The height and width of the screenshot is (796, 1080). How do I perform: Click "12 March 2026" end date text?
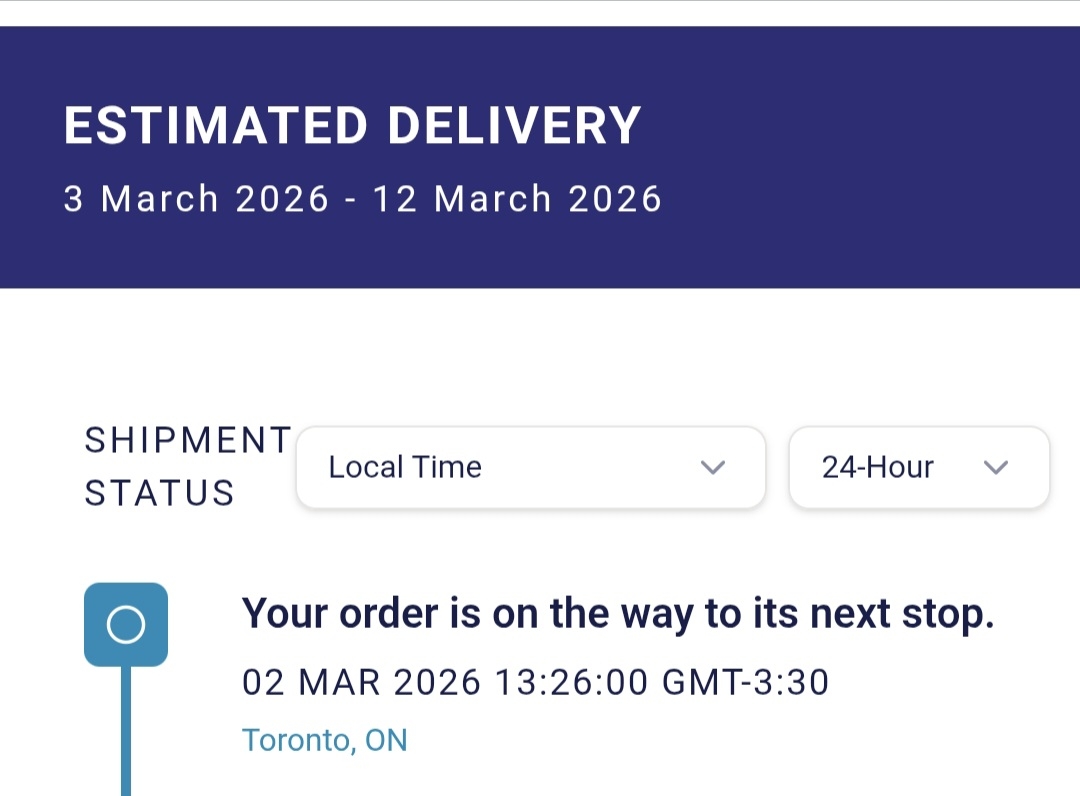point(517,199)
